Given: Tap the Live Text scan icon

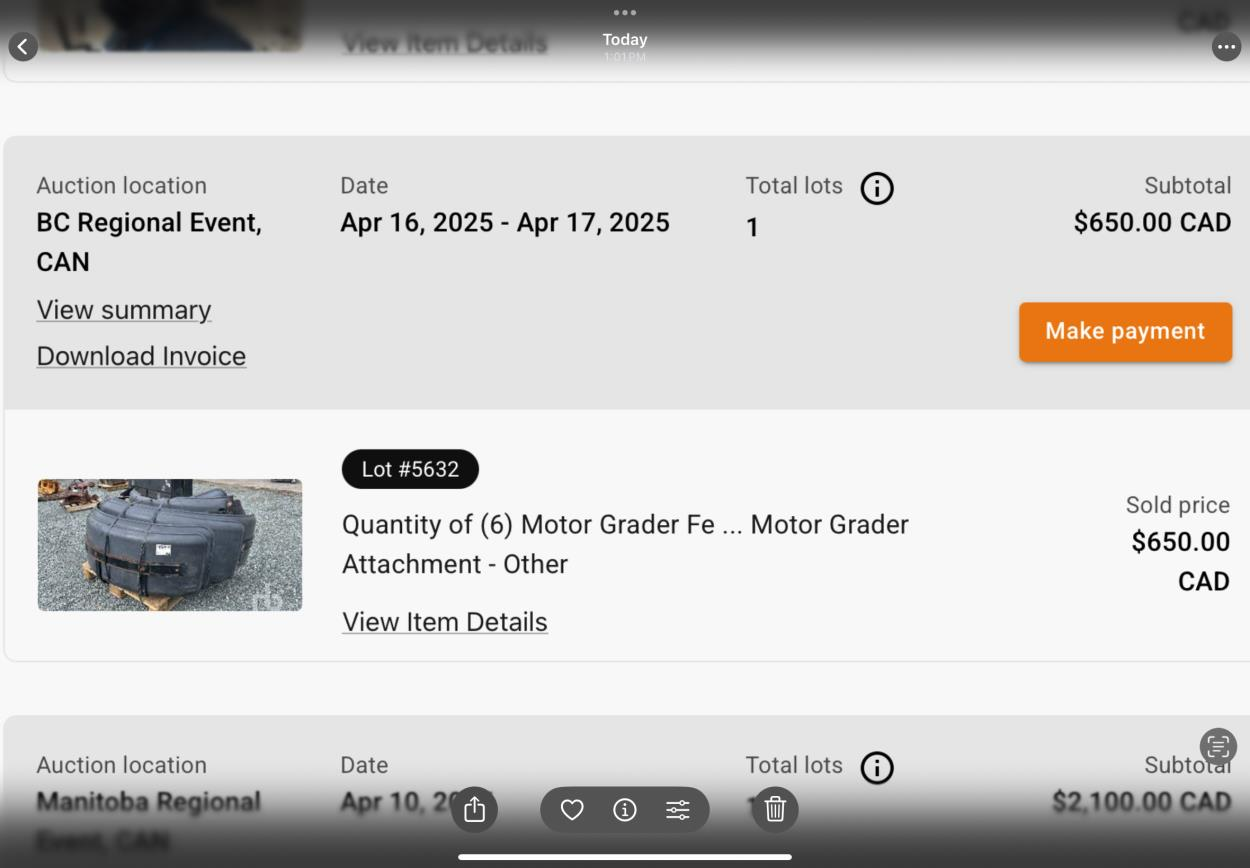Looking at the screenshot, I should click(x=1218, y=746).
